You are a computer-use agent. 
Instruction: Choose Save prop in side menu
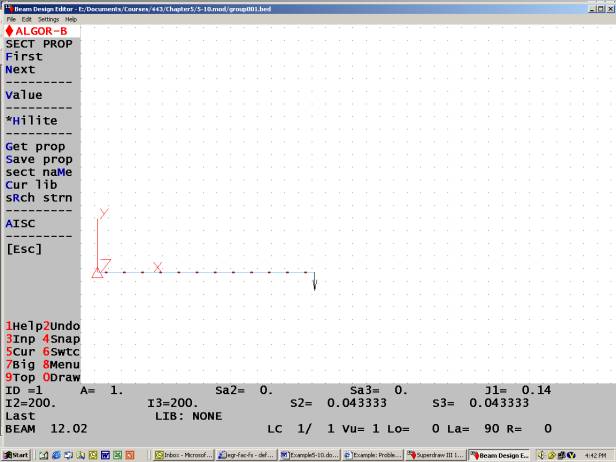[x=39, y=159]
